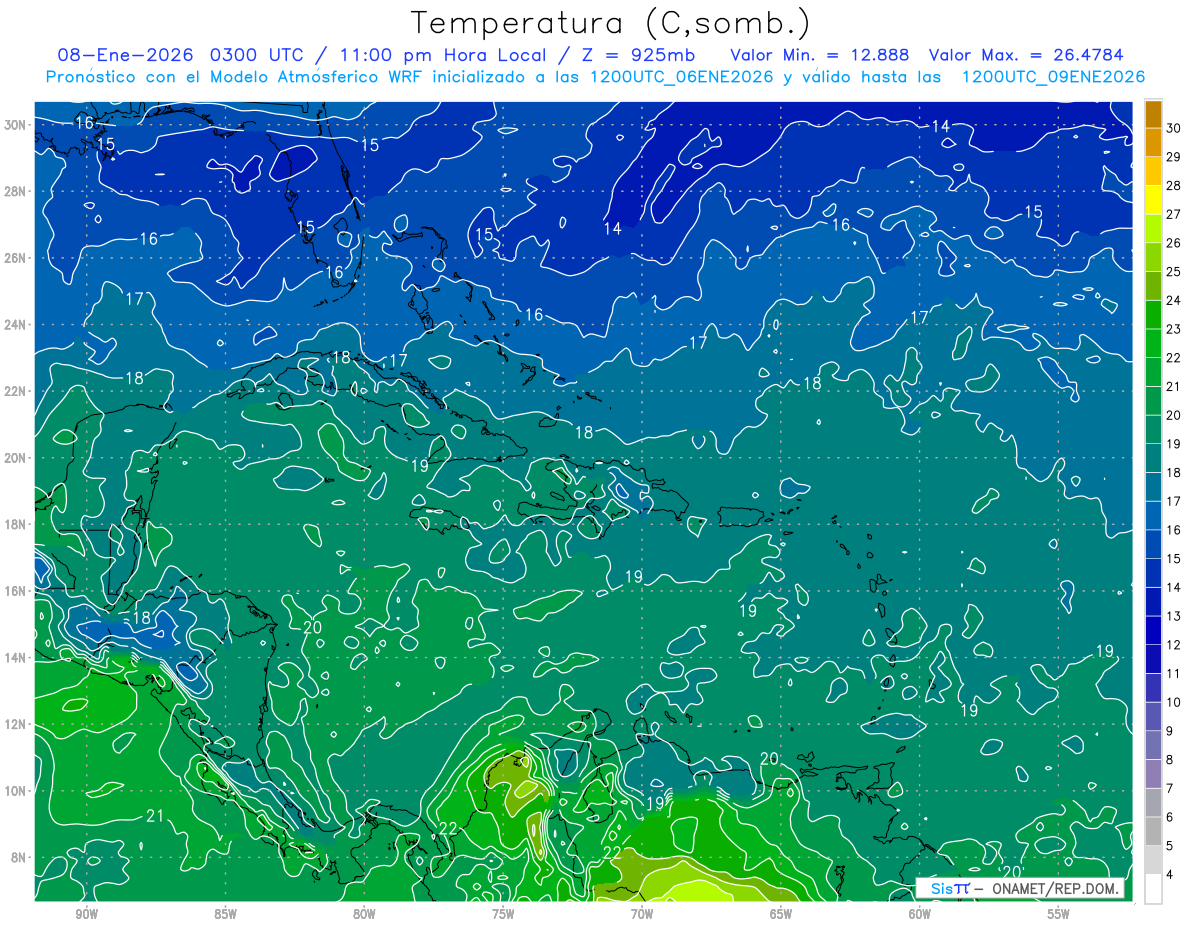Click the color bar label 11

coord(1174,674)
